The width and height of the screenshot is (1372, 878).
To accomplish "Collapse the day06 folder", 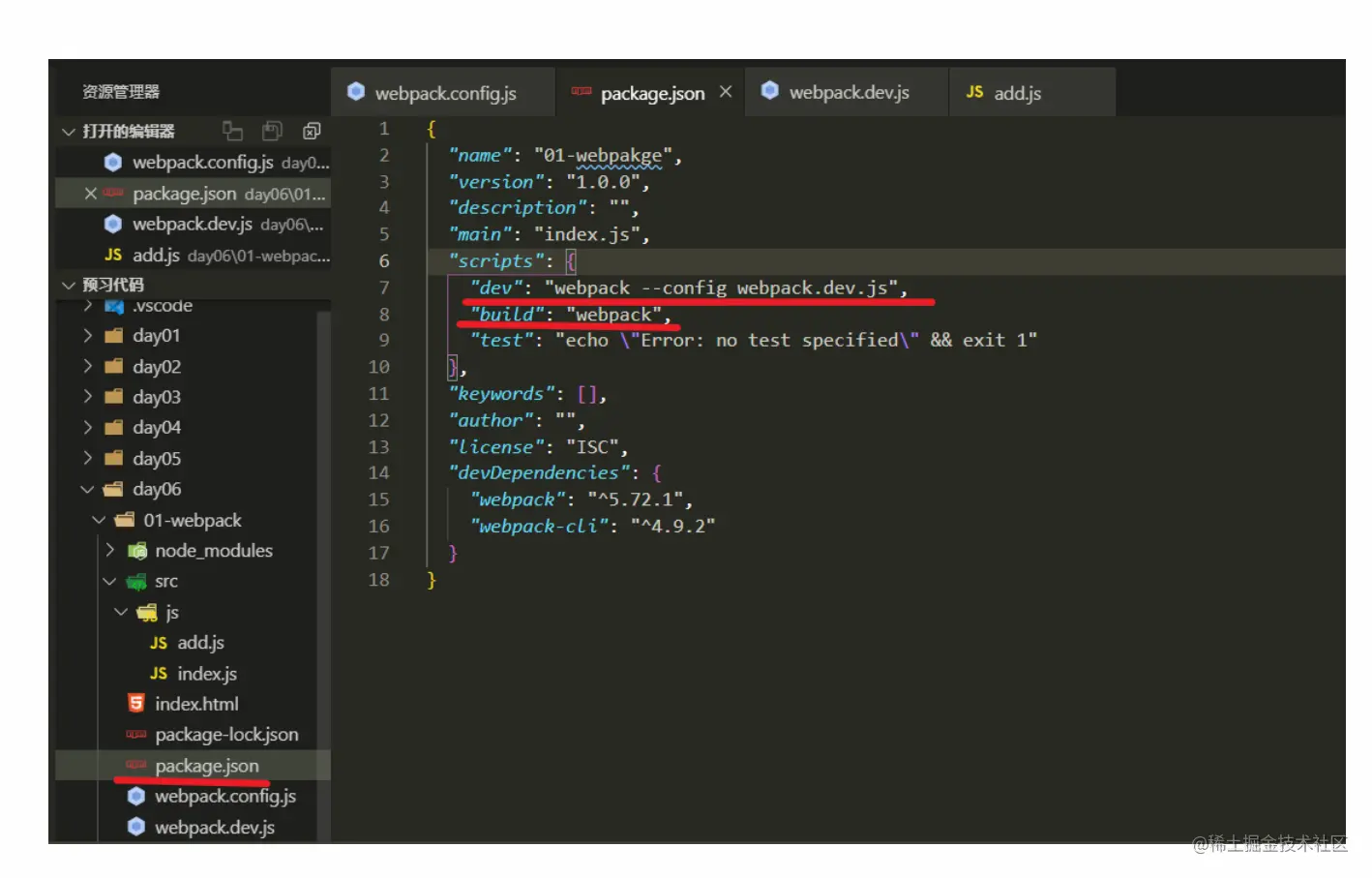I will (88, 490).
